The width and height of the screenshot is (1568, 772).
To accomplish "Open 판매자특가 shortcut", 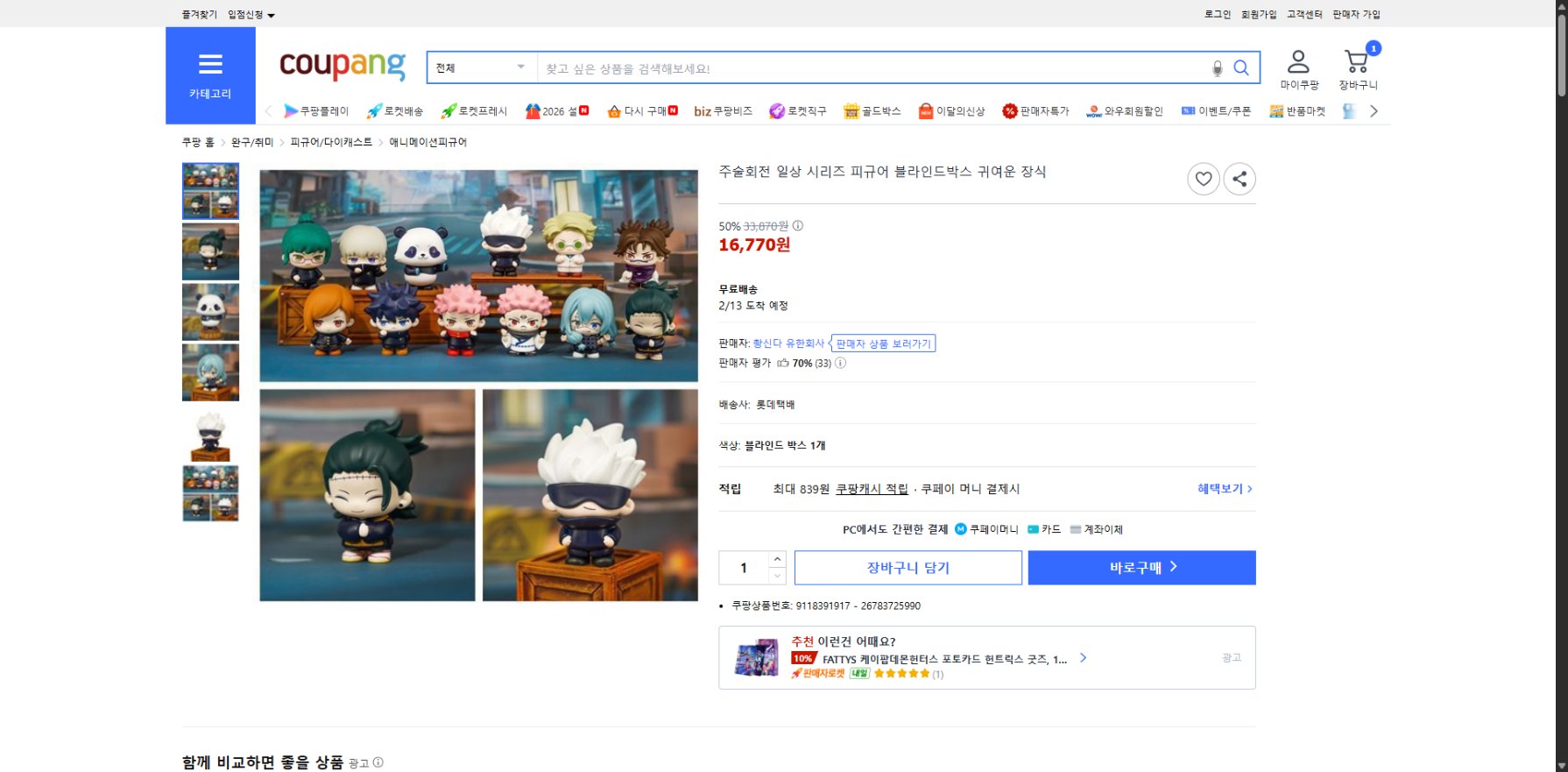I will pyautogui.click(x=1035, y=111).
